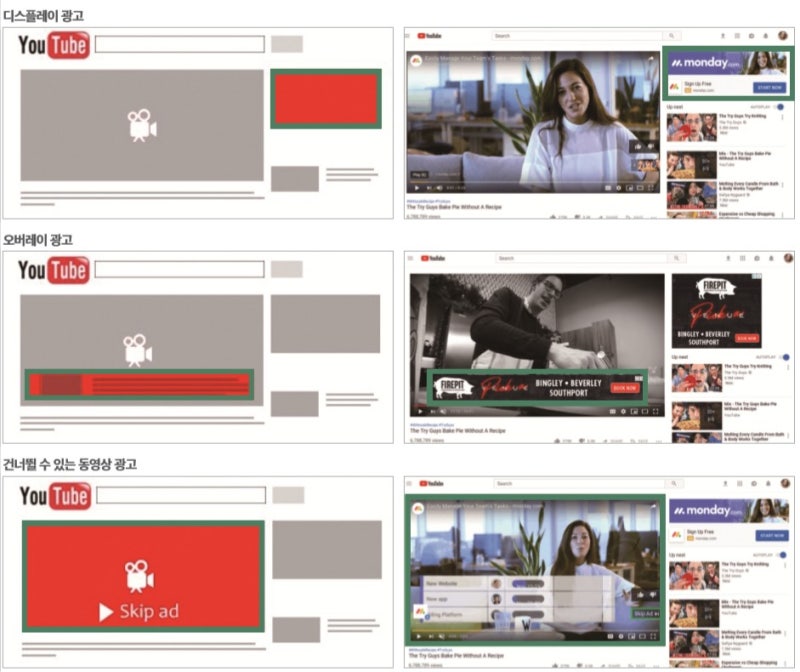Open Melting Every Candle options, display screenshot

(783, 185)
